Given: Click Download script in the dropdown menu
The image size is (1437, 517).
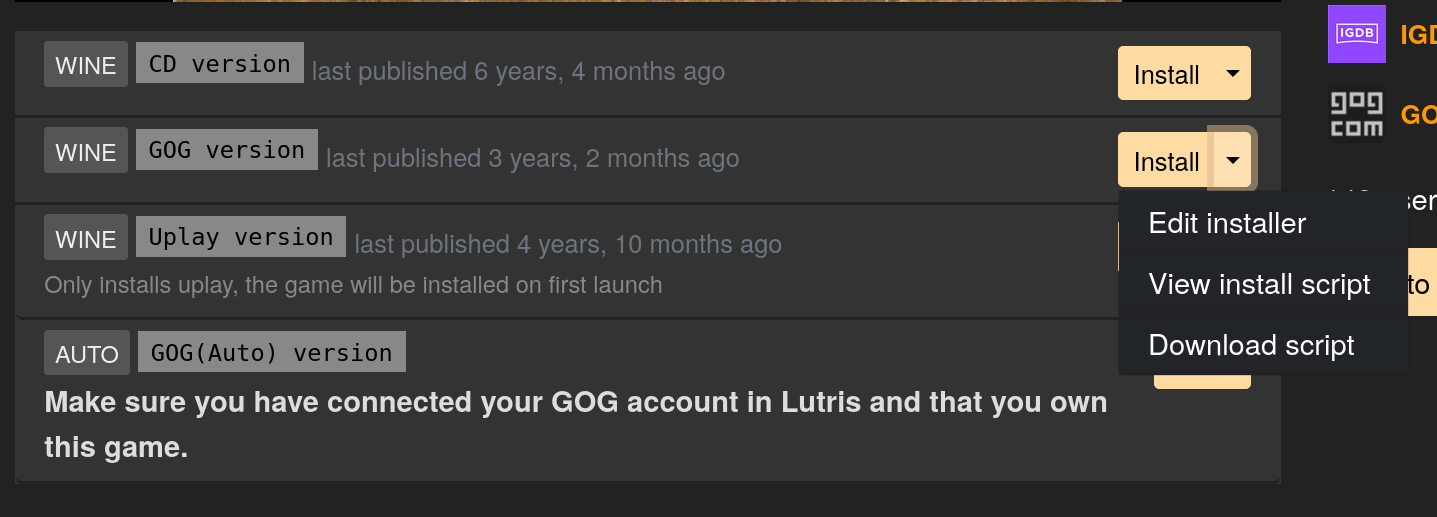Looking at the screenshot, I should click(1251, 345).
